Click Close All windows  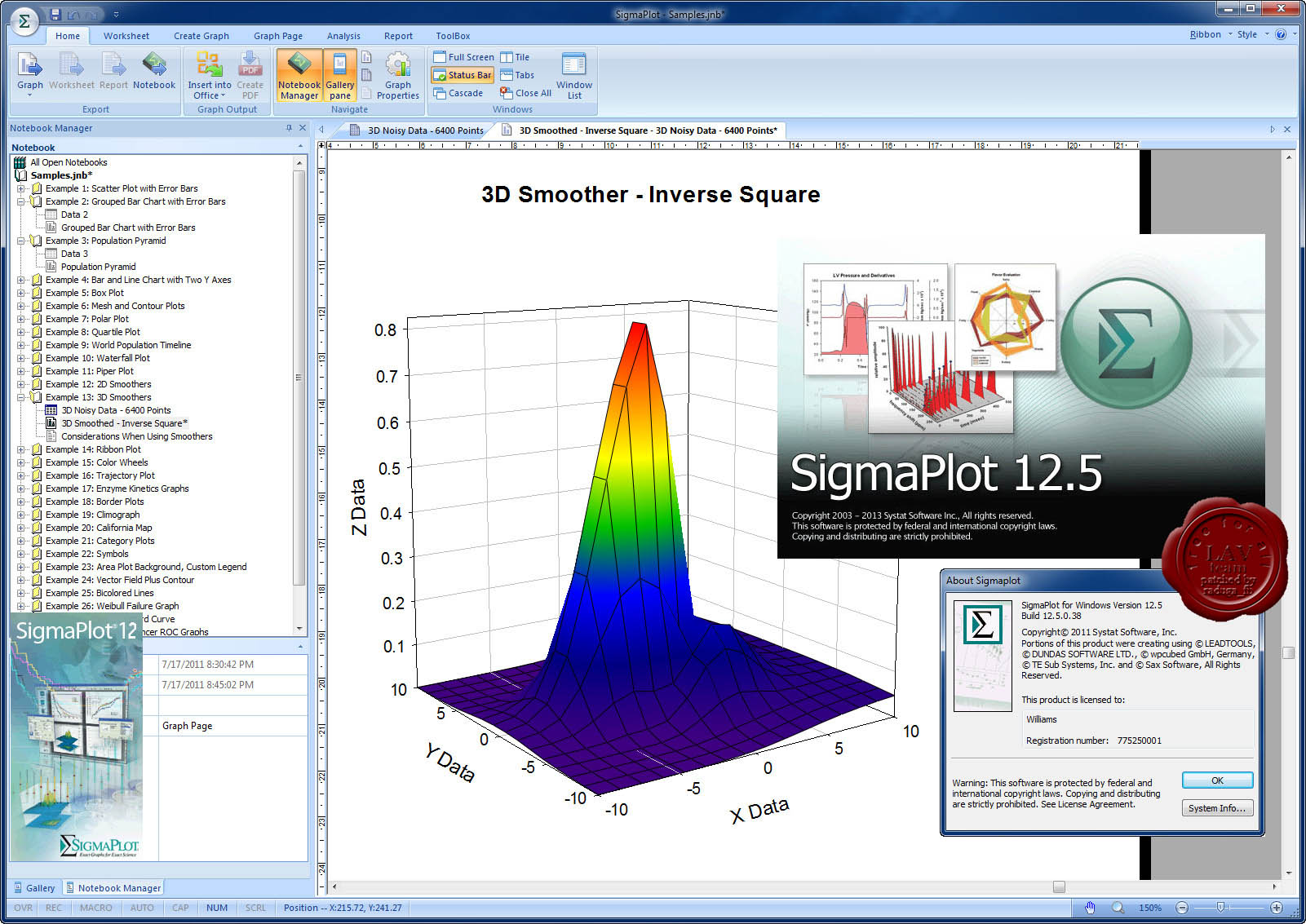click(x=526, y=93)
